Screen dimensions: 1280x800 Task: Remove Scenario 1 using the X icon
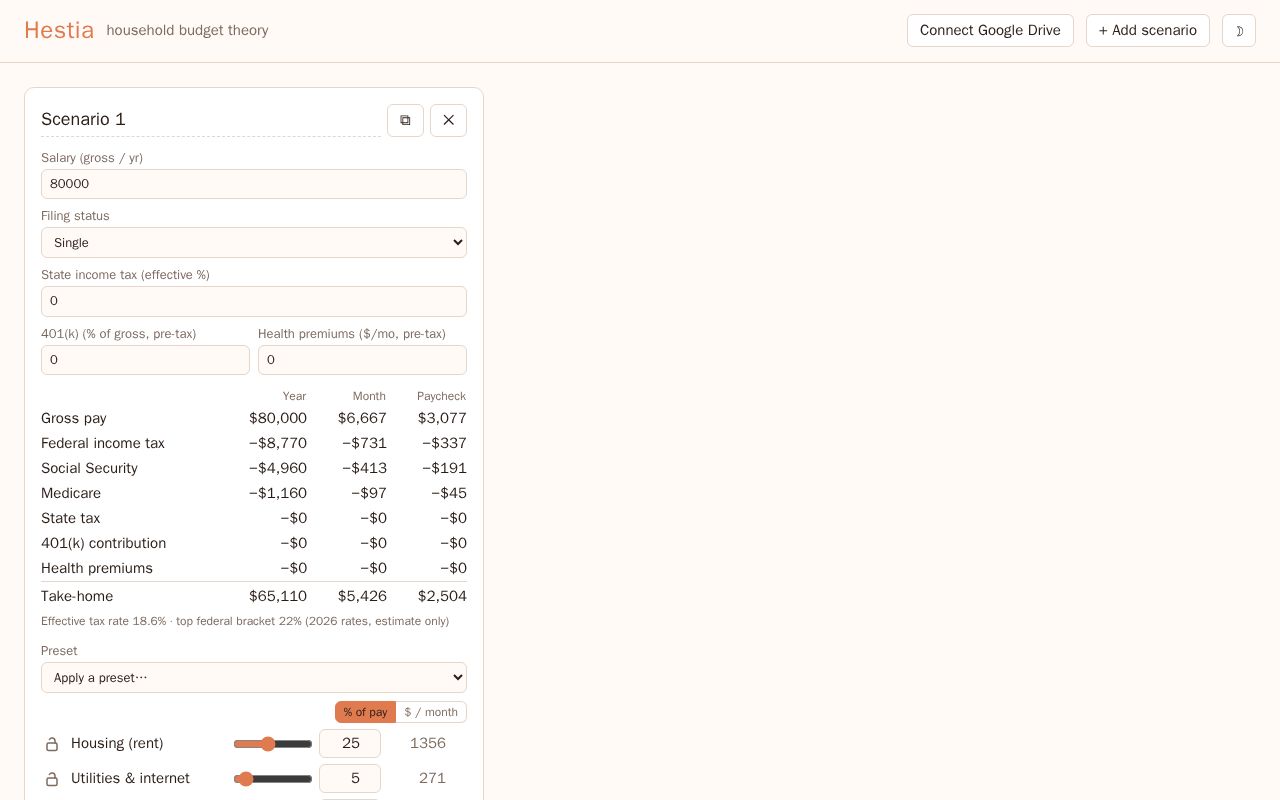tap(448, 120)
